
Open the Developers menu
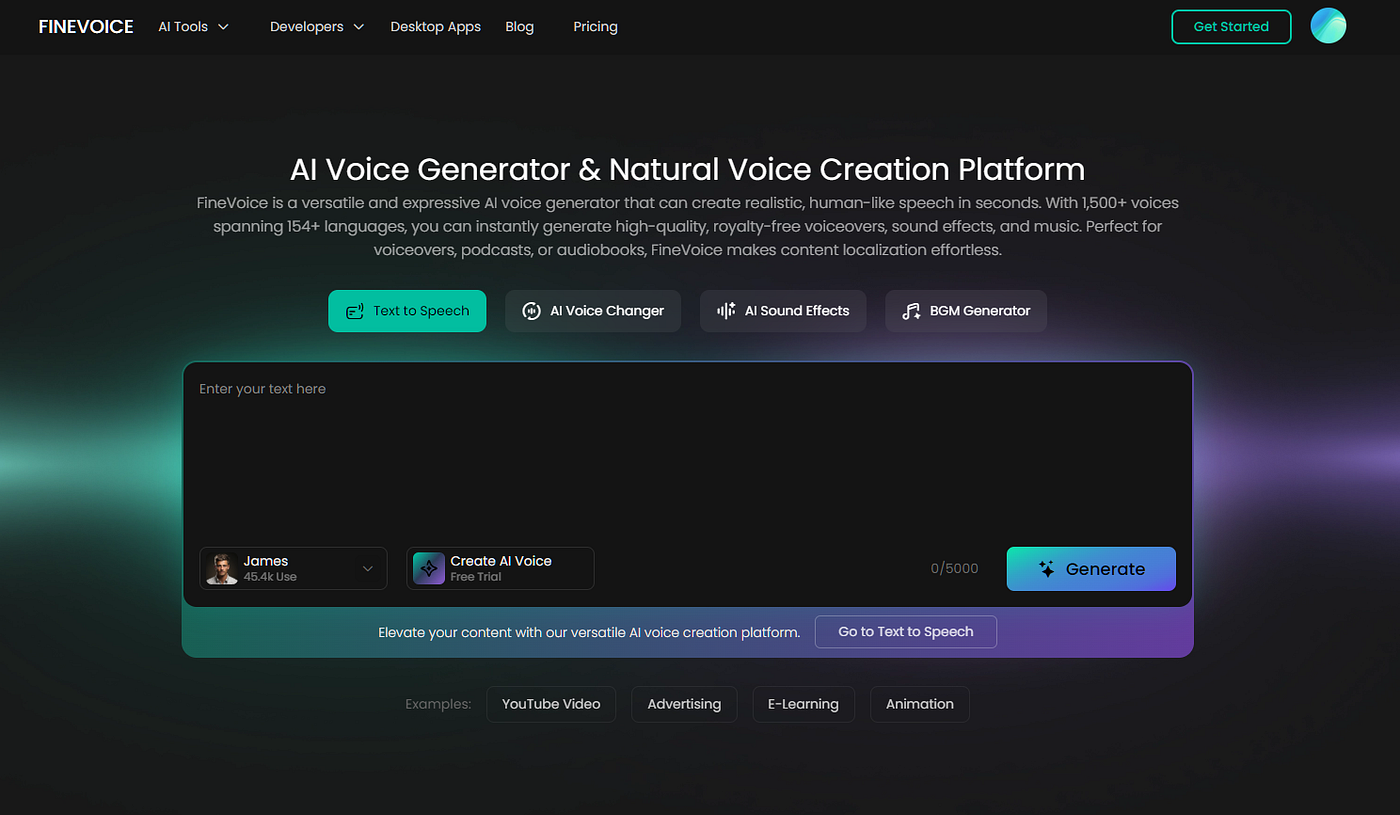(x=317, y=27)
